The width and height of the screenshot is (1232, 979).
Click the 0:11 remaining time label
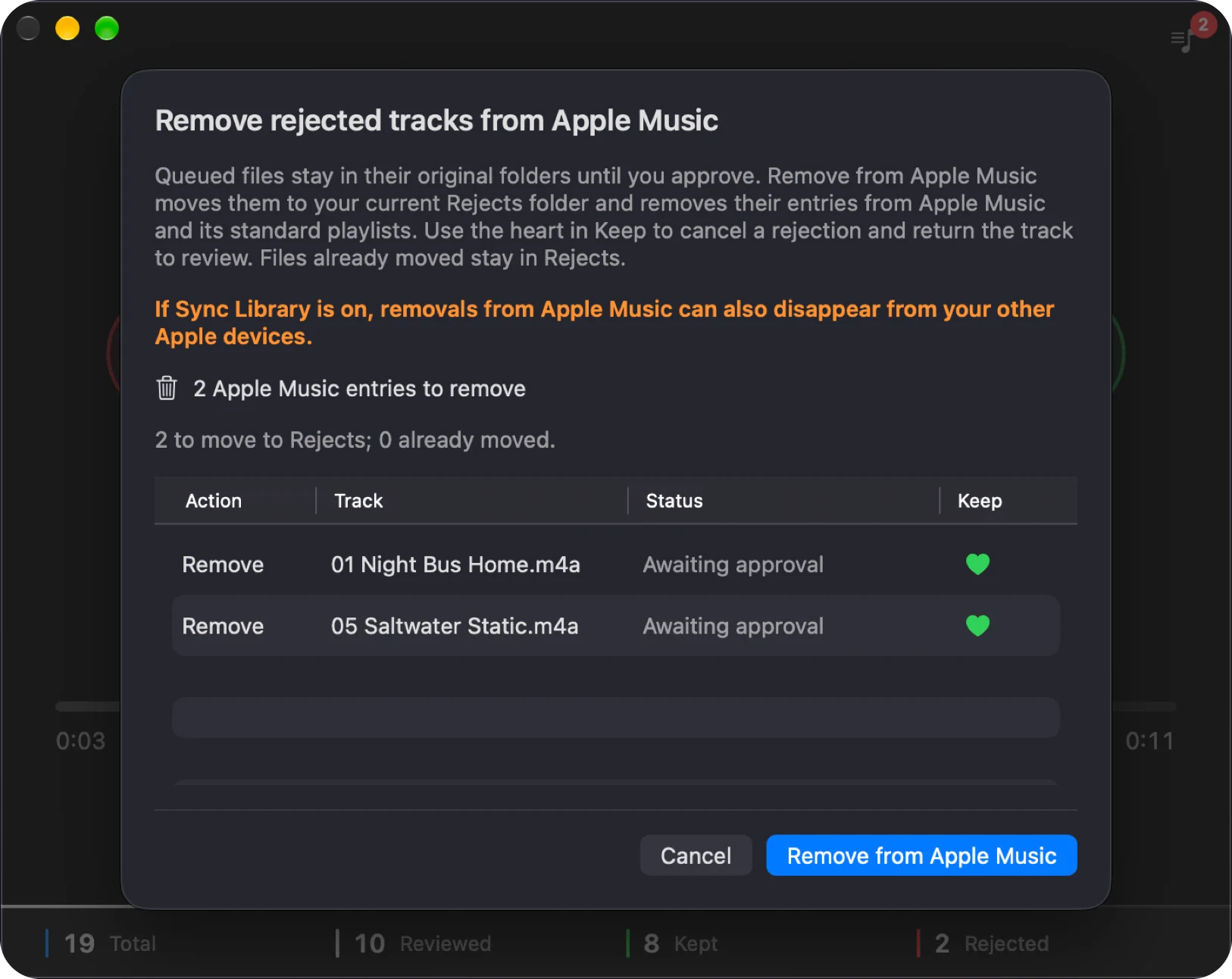1149,741
